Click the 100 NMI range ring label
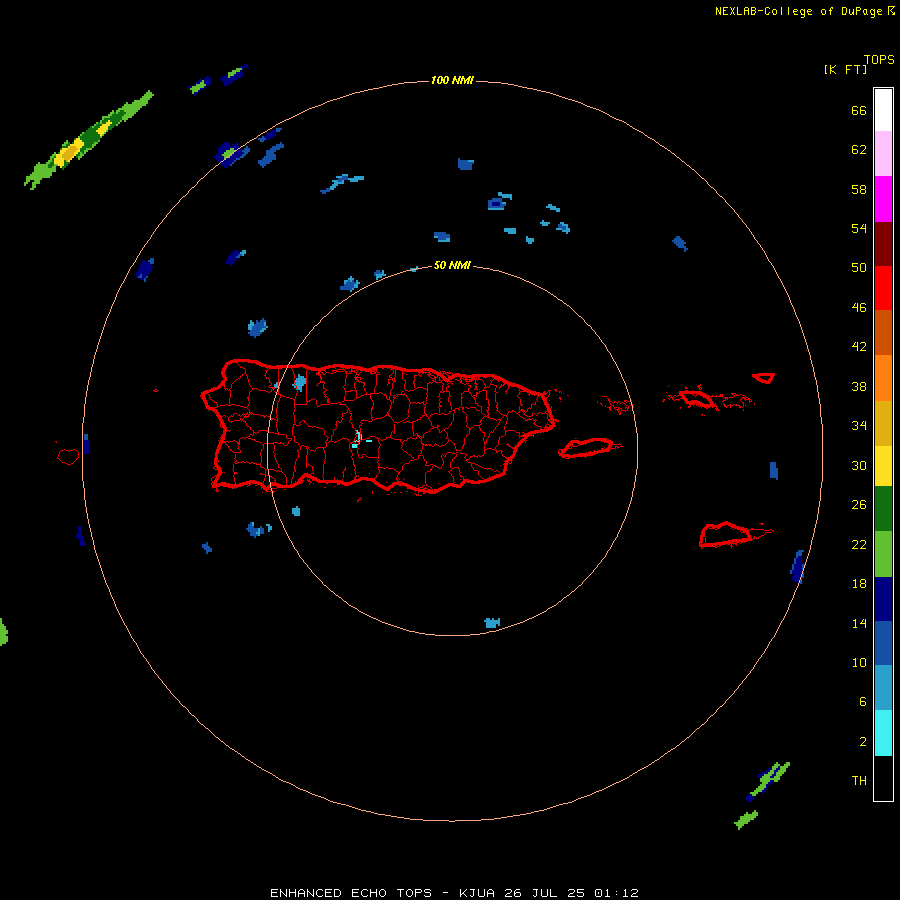This screenshot has width=900, height=900. coord(452,80)
